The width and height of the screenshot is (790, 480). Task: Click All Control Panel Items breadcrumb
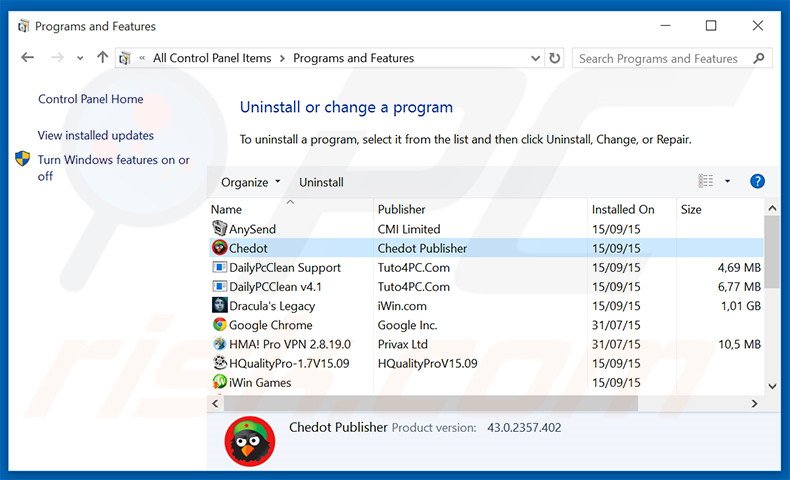[x=212, y=58]
